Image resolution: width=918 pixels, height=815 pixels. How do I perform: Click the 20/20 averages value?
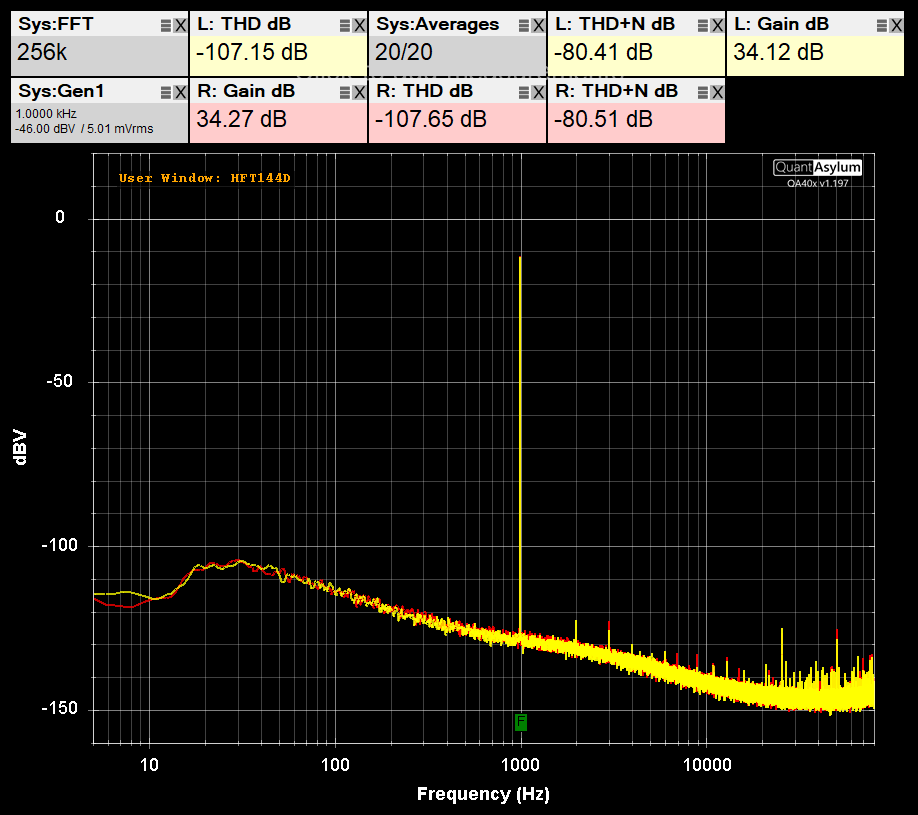[x=404, y=53]
